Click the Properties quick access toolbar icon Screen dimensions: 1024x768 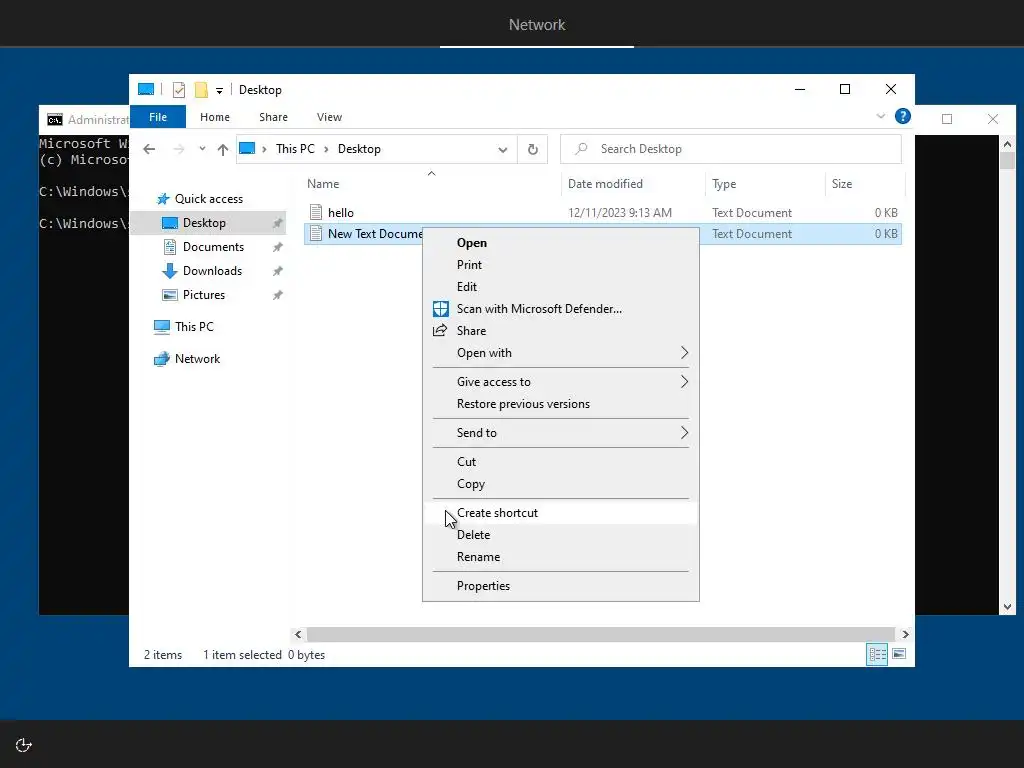tap(178, 89)
